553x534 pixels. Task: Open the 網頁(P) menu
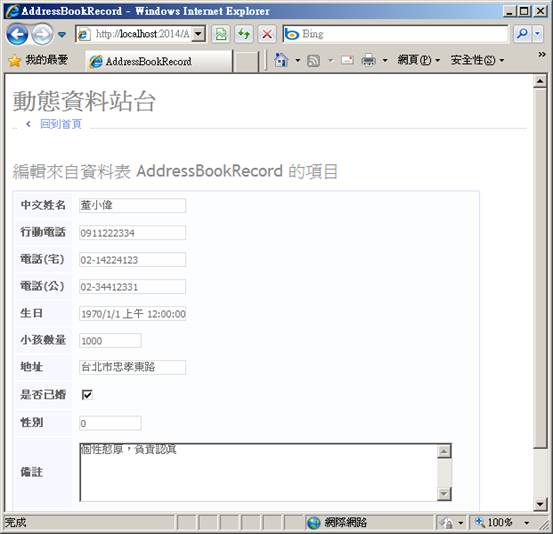click(x=419, y=60)
